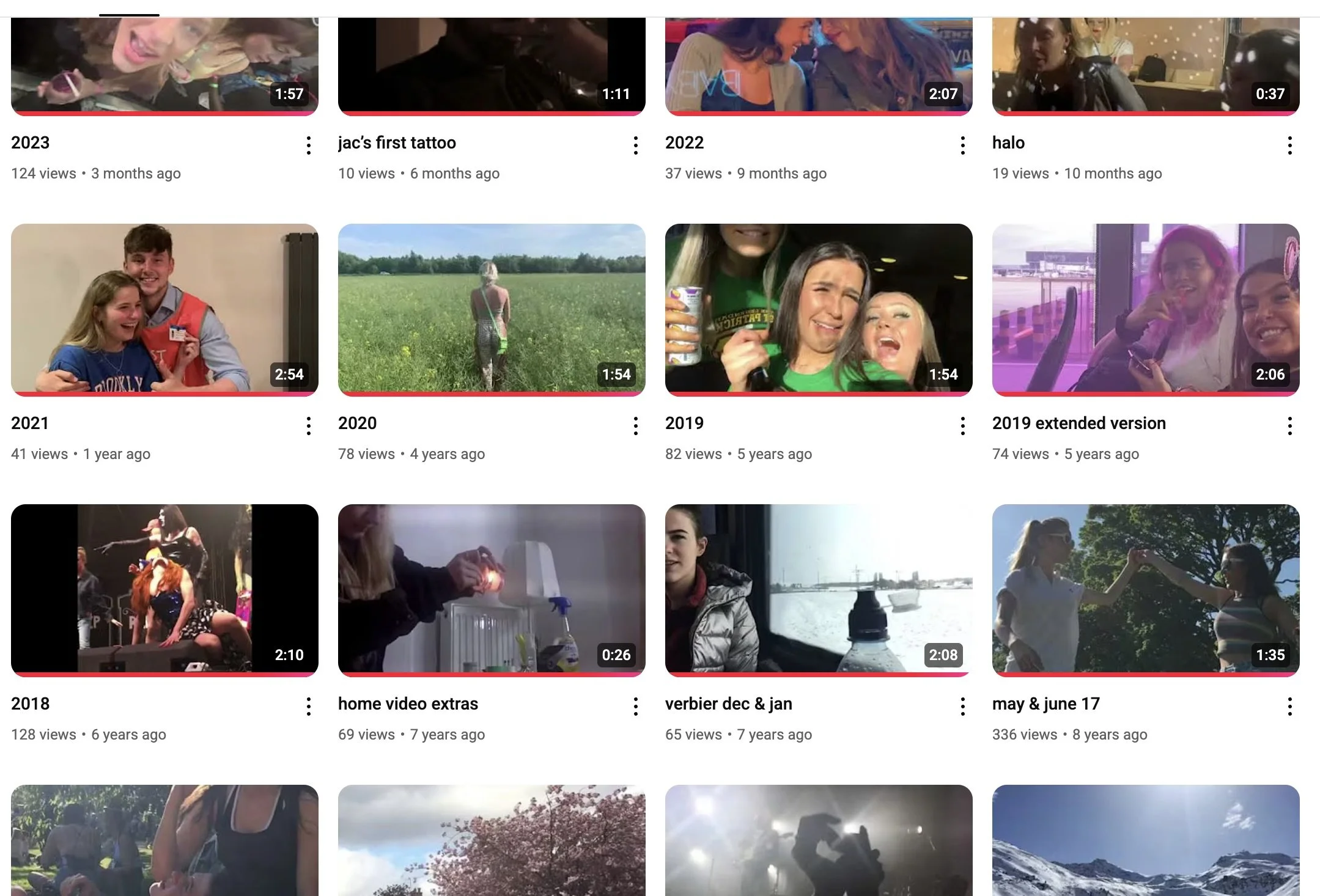Open the 2020 field thumbnail
This screenshot has height=896, width=1320.
(492, 309)
